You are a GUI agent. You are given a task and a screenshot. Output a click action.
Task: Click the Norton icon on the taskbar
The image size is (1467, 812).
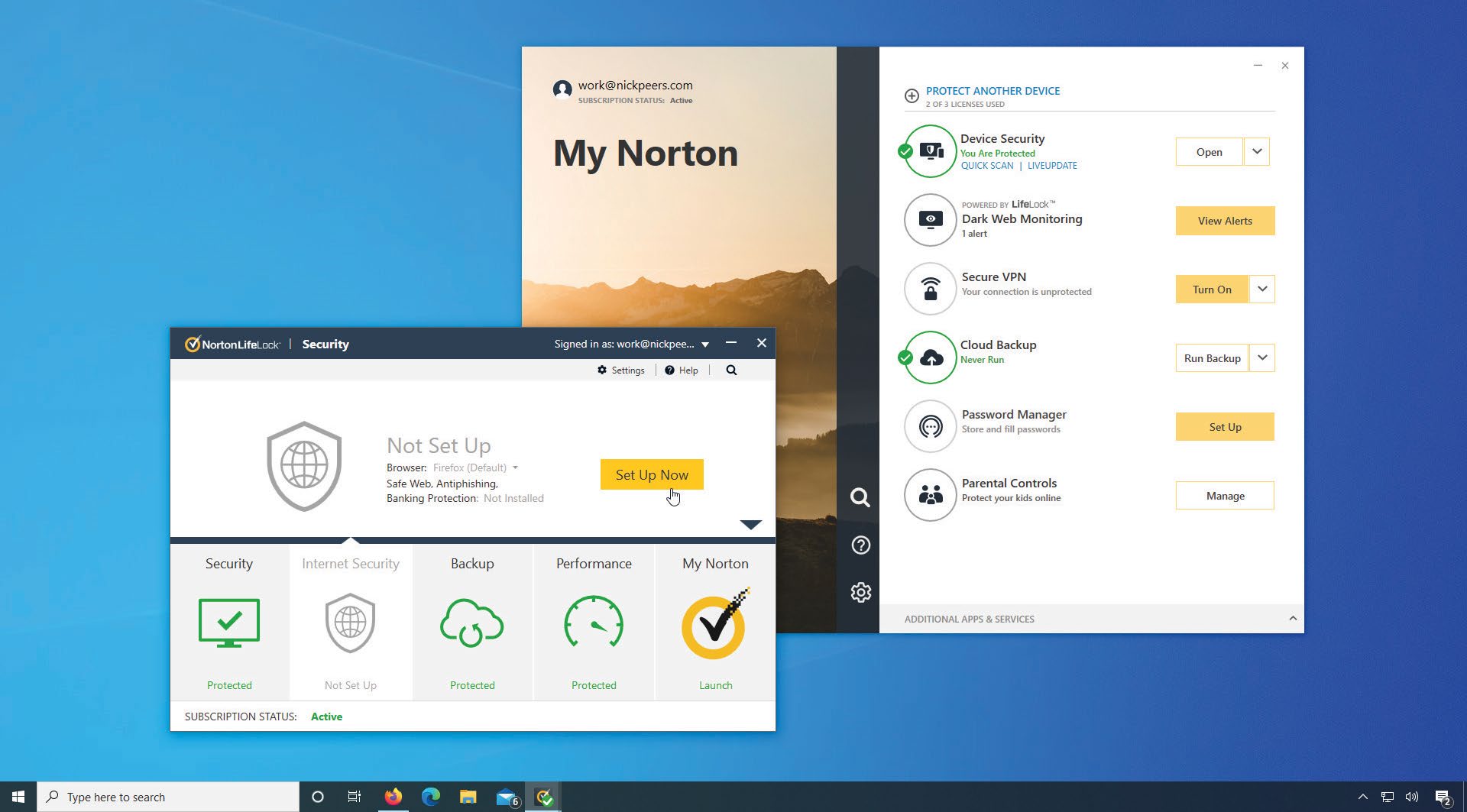click(x=544, y=797)
